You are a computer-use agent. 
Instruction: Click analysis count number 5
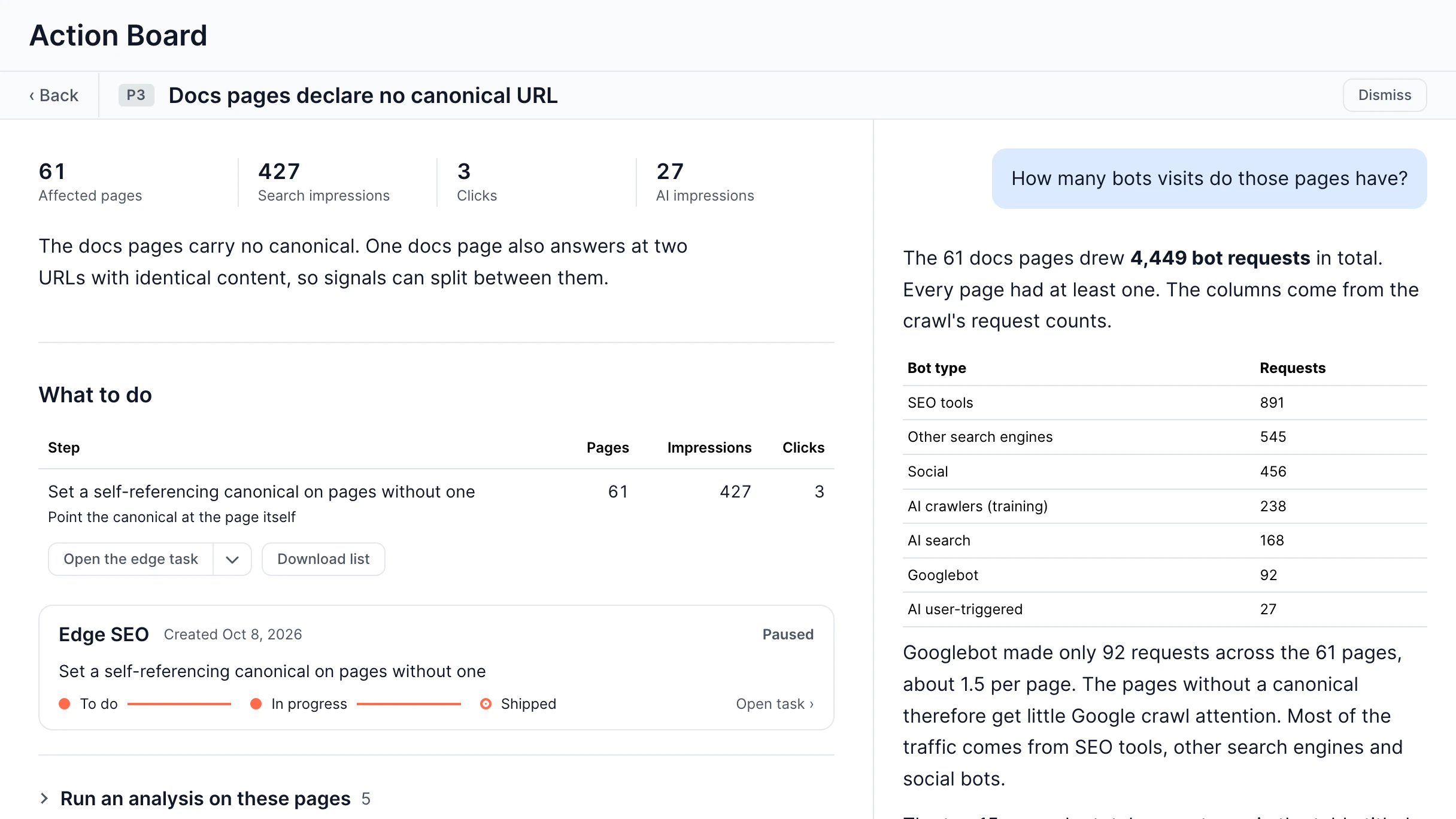[x=366, y=799]
